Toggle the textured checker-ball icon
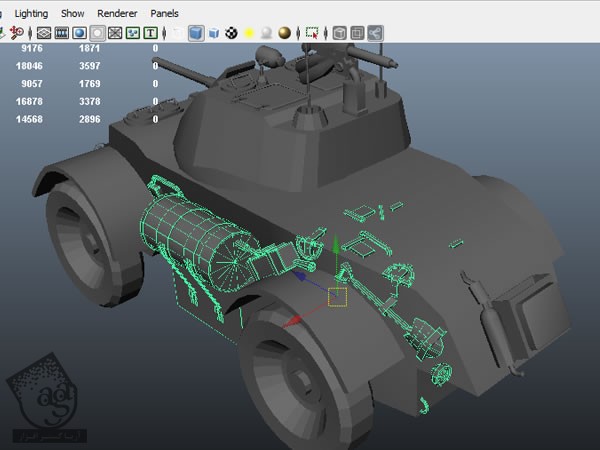 [231, 33]
